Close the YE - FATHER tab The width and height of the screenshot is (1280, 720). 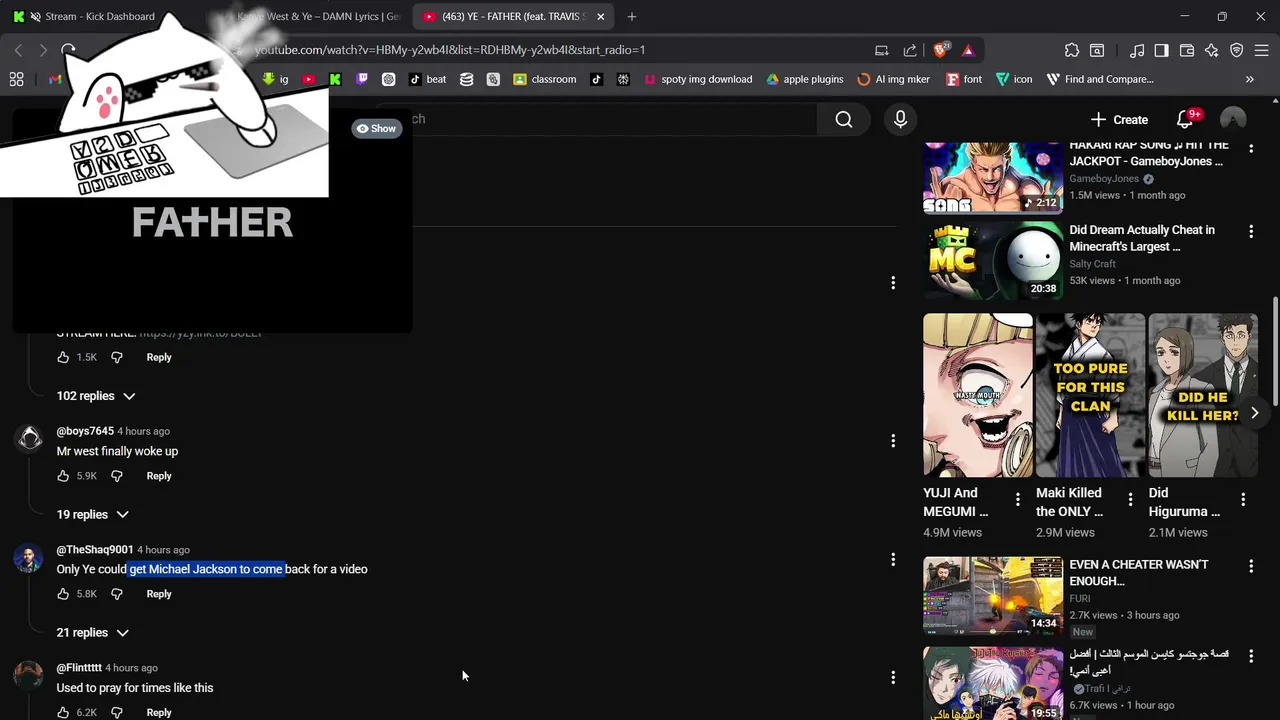click(x=600, y=16)
